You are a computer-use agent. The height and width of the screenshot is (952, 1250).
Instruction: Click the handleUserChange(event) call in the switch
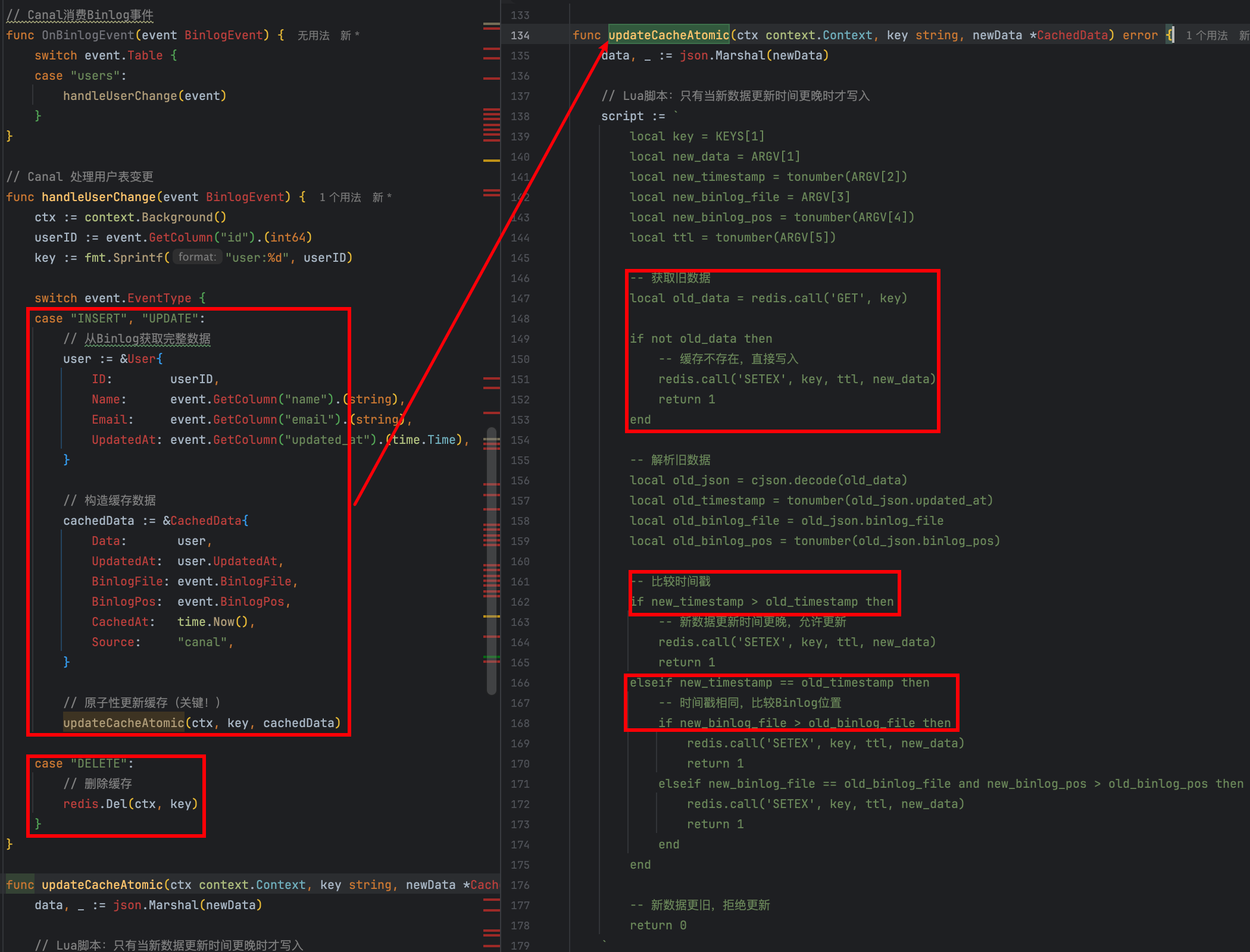tap(145, 96)
